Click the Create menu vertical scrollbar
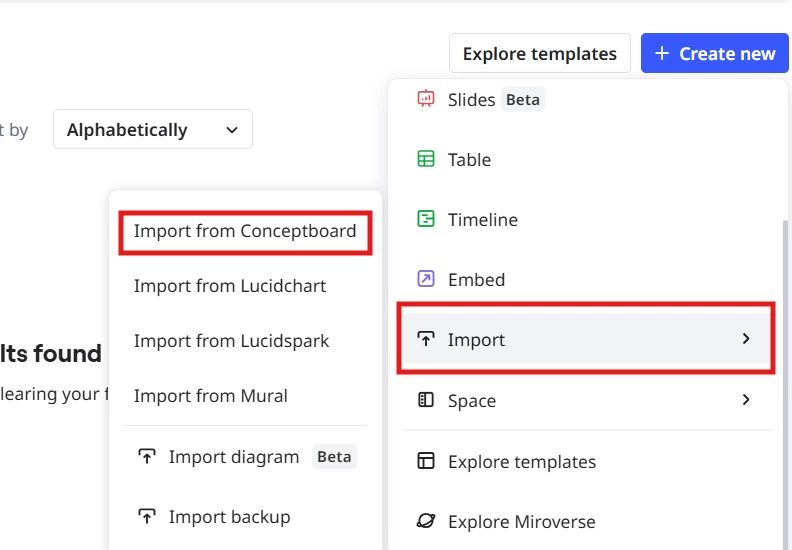This screenshot has height=550, width=792. (784, 384)
